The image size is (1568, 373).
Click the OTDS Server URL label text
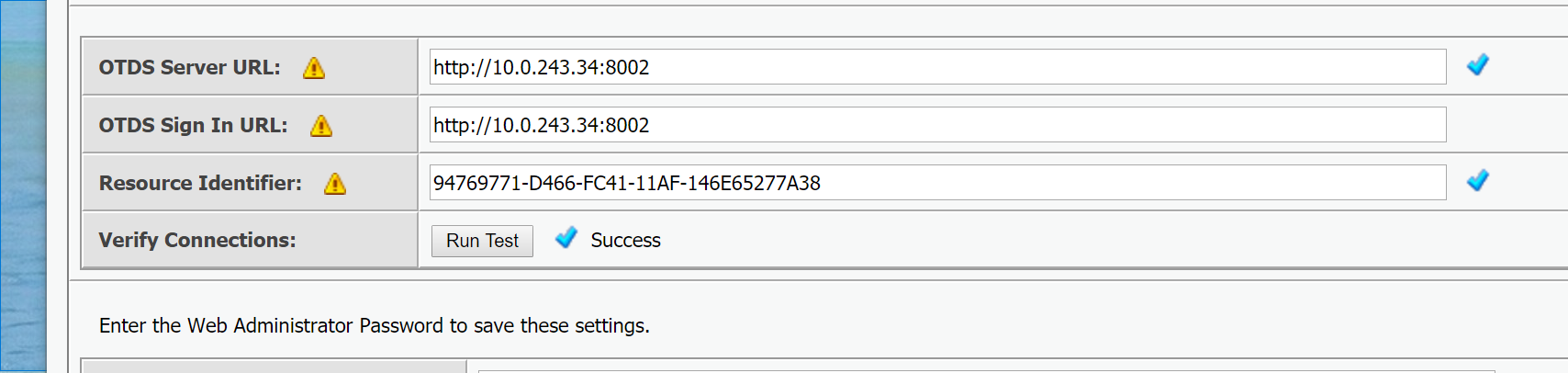[x=189, y=68]
